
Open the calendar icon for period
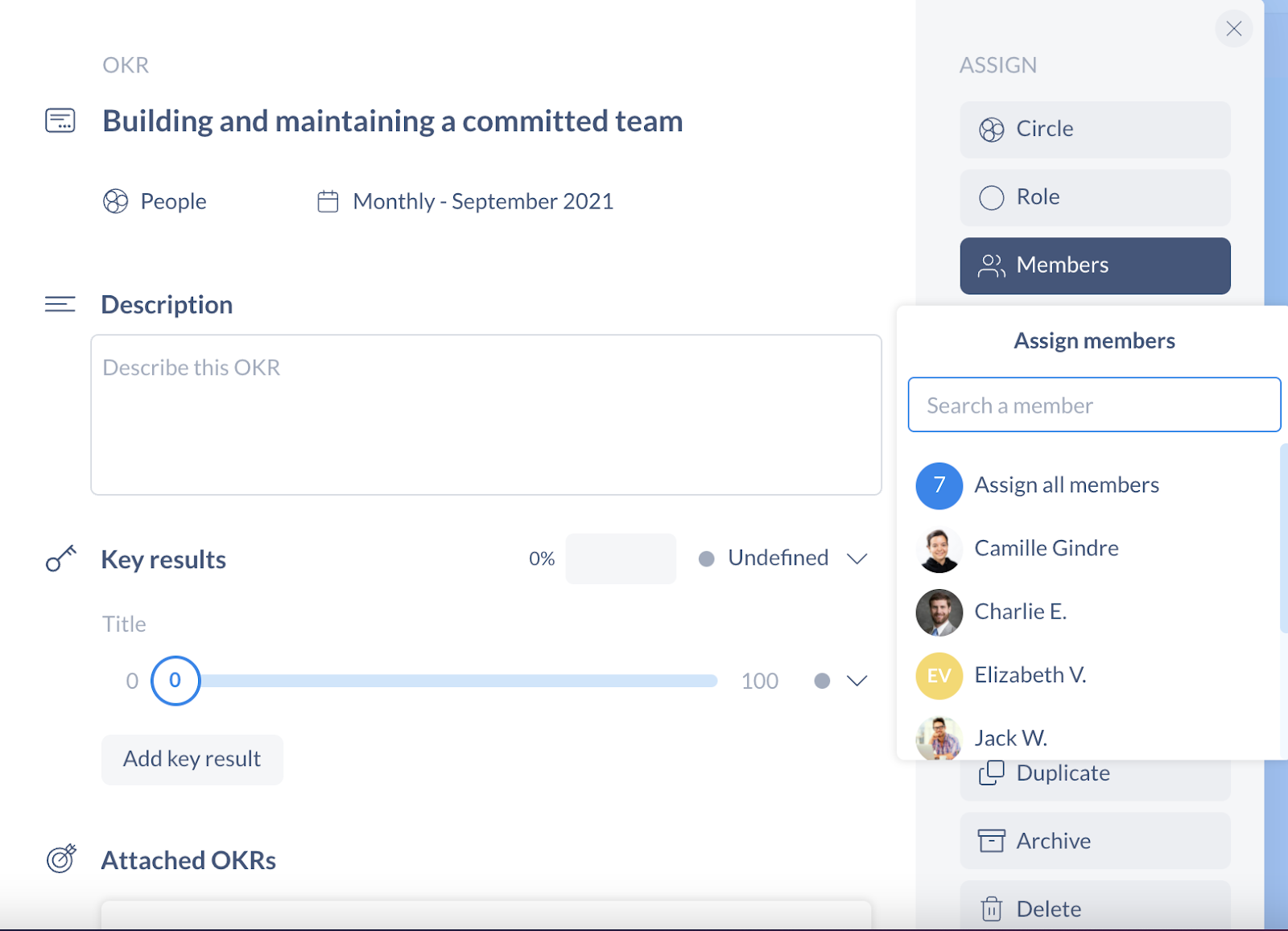pos(328,201)
